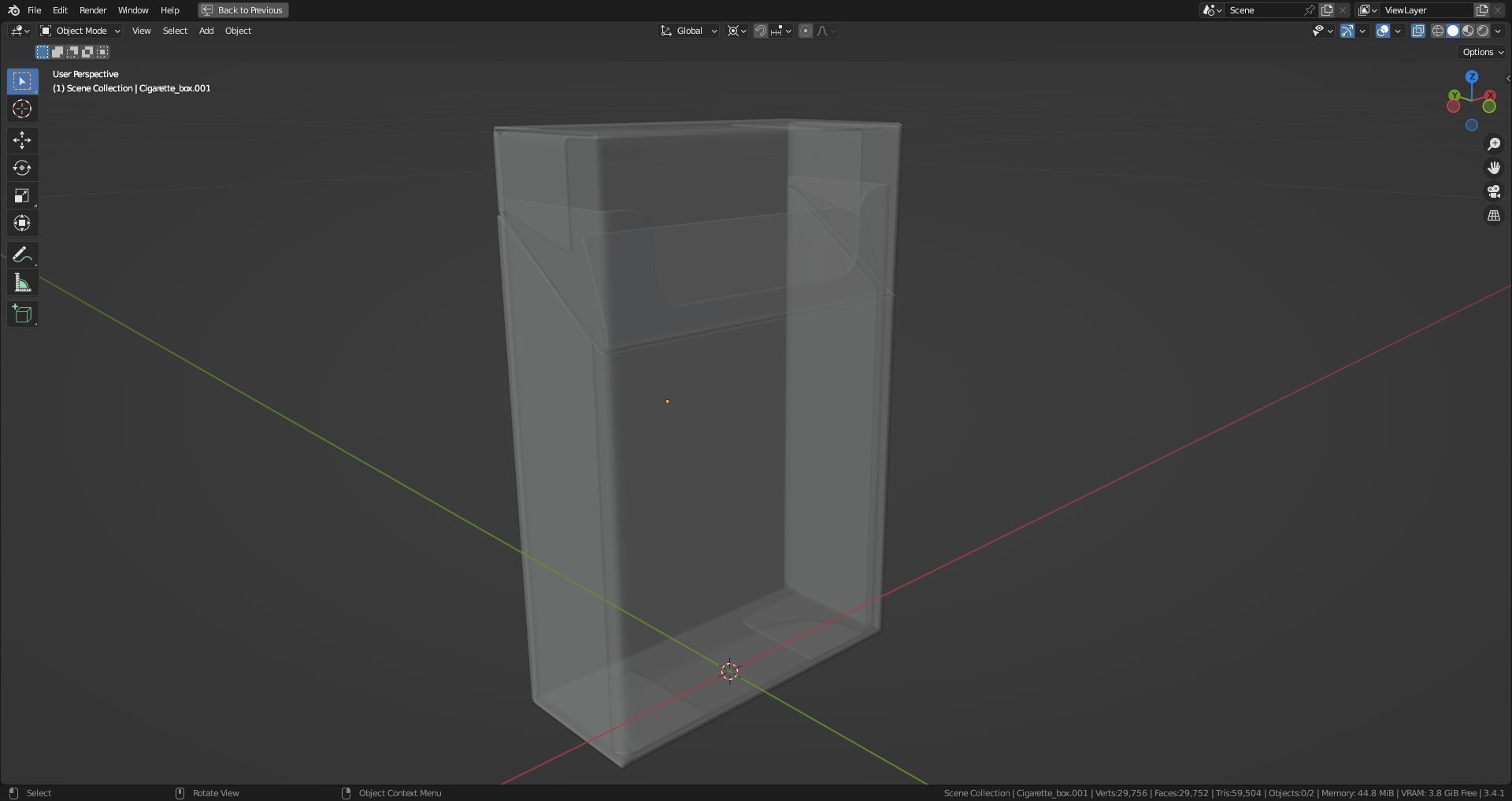Image resolution: width=1512 pixels, height=801 pixels.
Task: Open selectability and visibility dropdown
Action: pos(1322,31)
